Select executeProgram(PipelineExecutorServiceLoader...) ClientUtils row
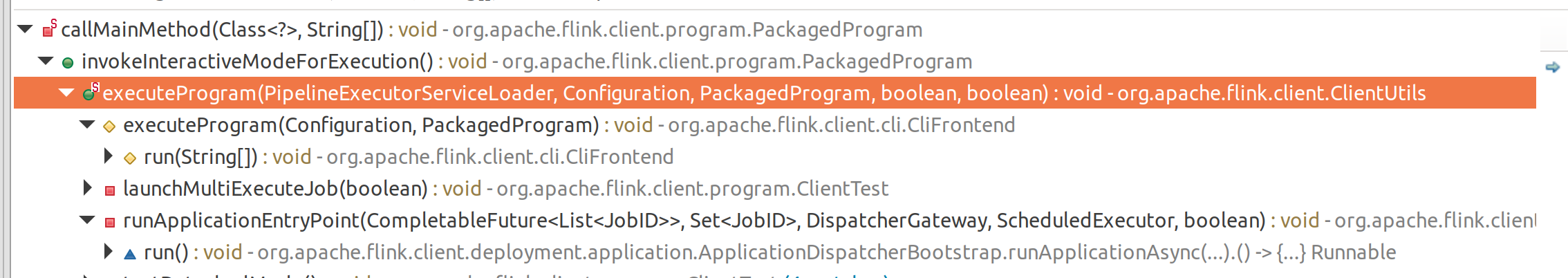The image size is (1568, 278). [x=775, y=93]
